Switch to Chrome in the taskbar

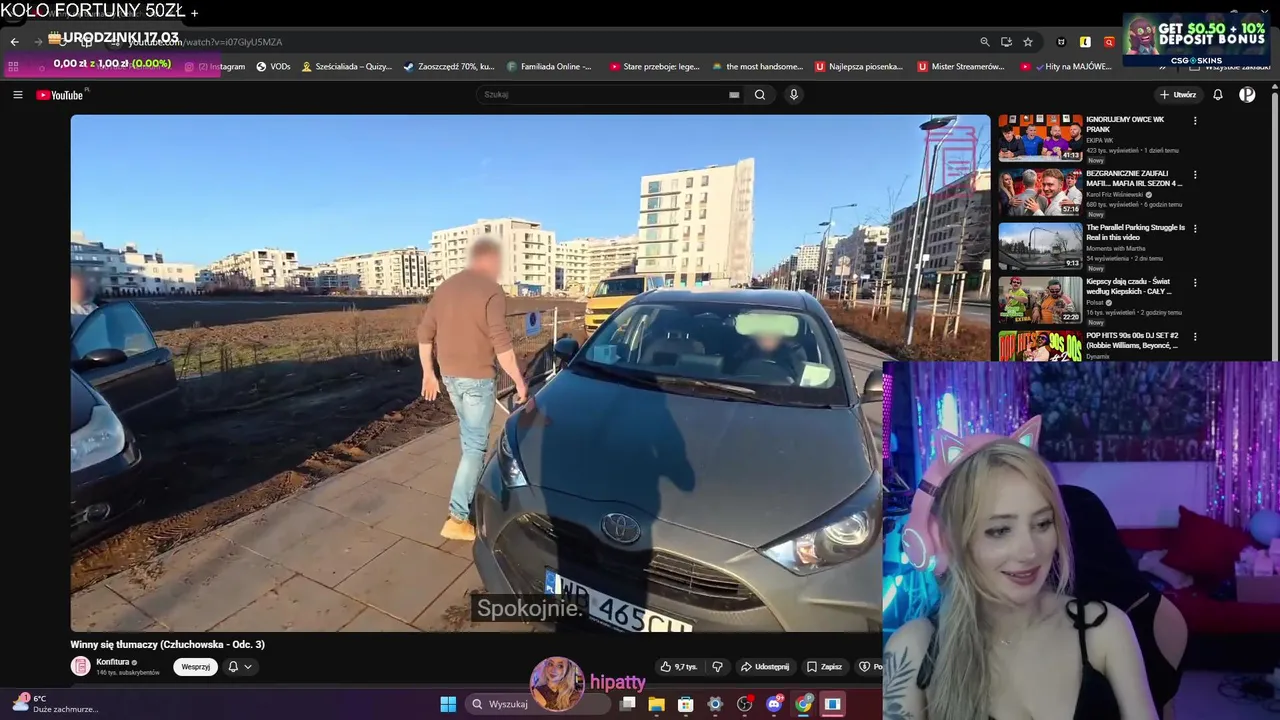tap(803, 704)
